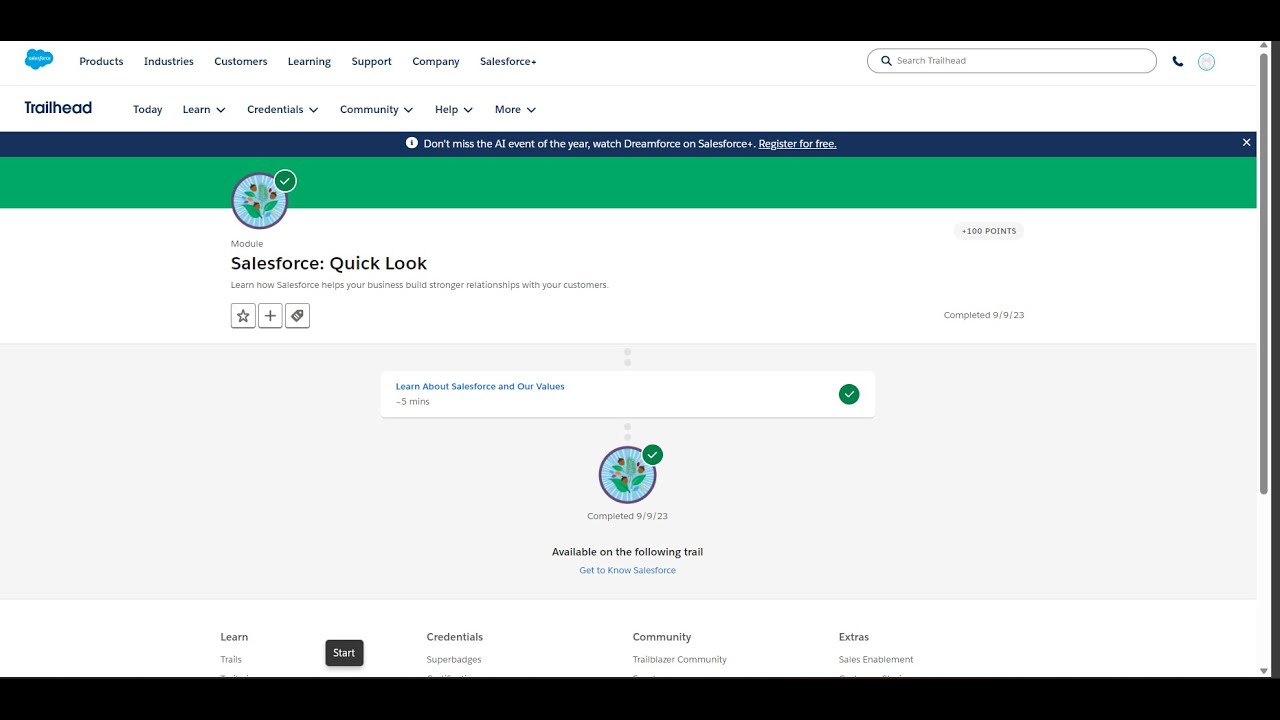
Task: Click the Salesforce cloud logo
Action: [39, 60]
